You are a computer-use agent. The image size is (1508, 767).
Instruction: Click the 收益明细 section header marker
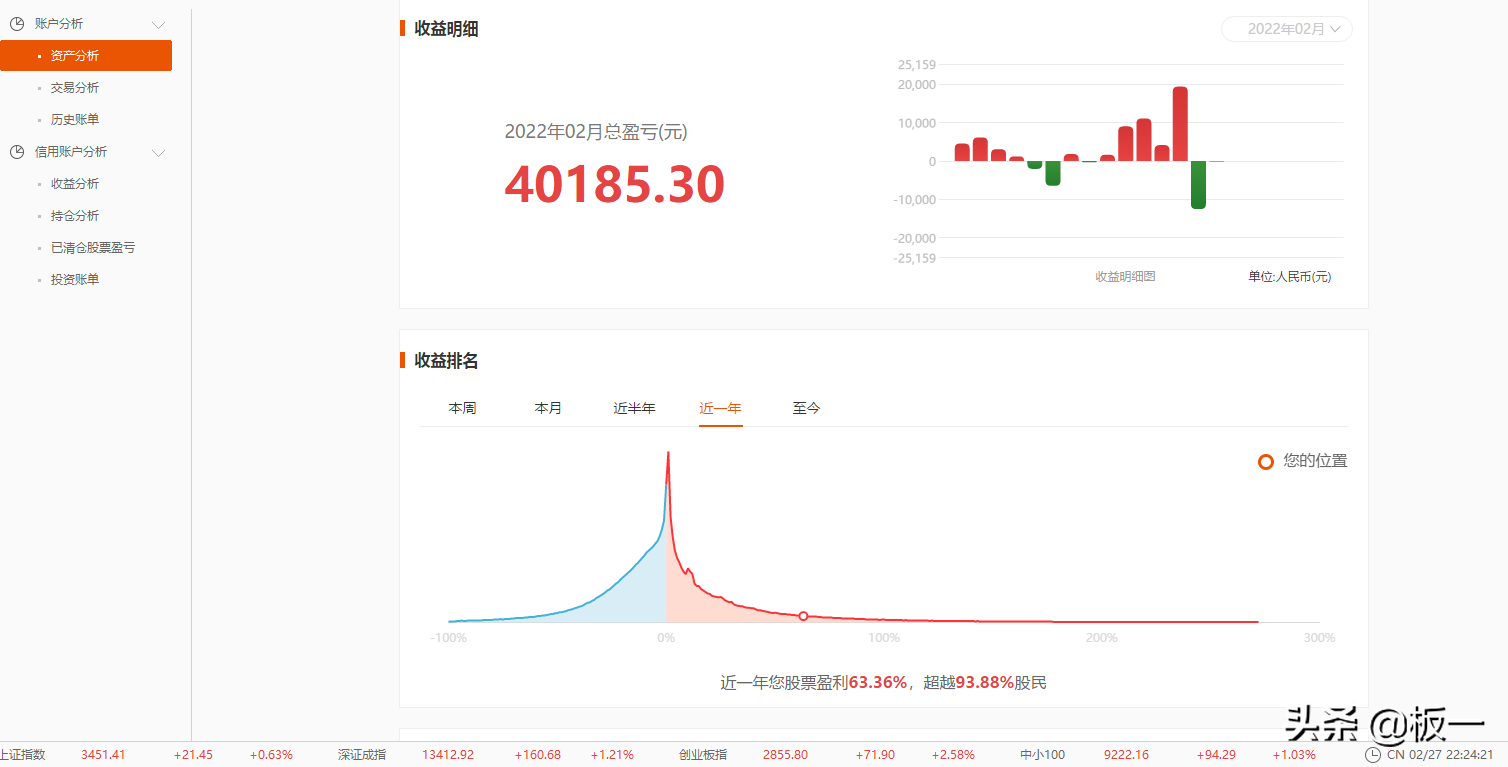(x=404, y=29)
